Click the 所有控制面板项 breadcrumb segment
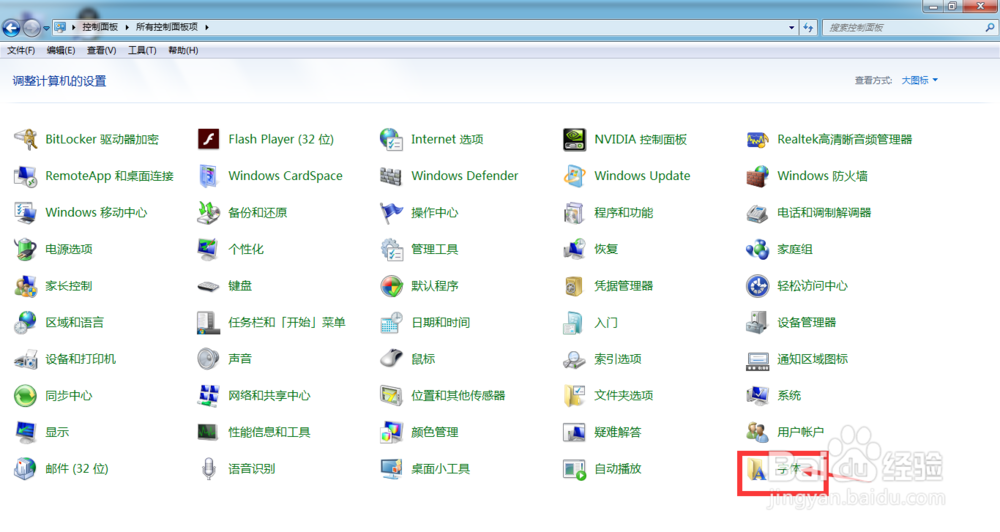Screen dimensions: 1000x532 click(166, 27)
